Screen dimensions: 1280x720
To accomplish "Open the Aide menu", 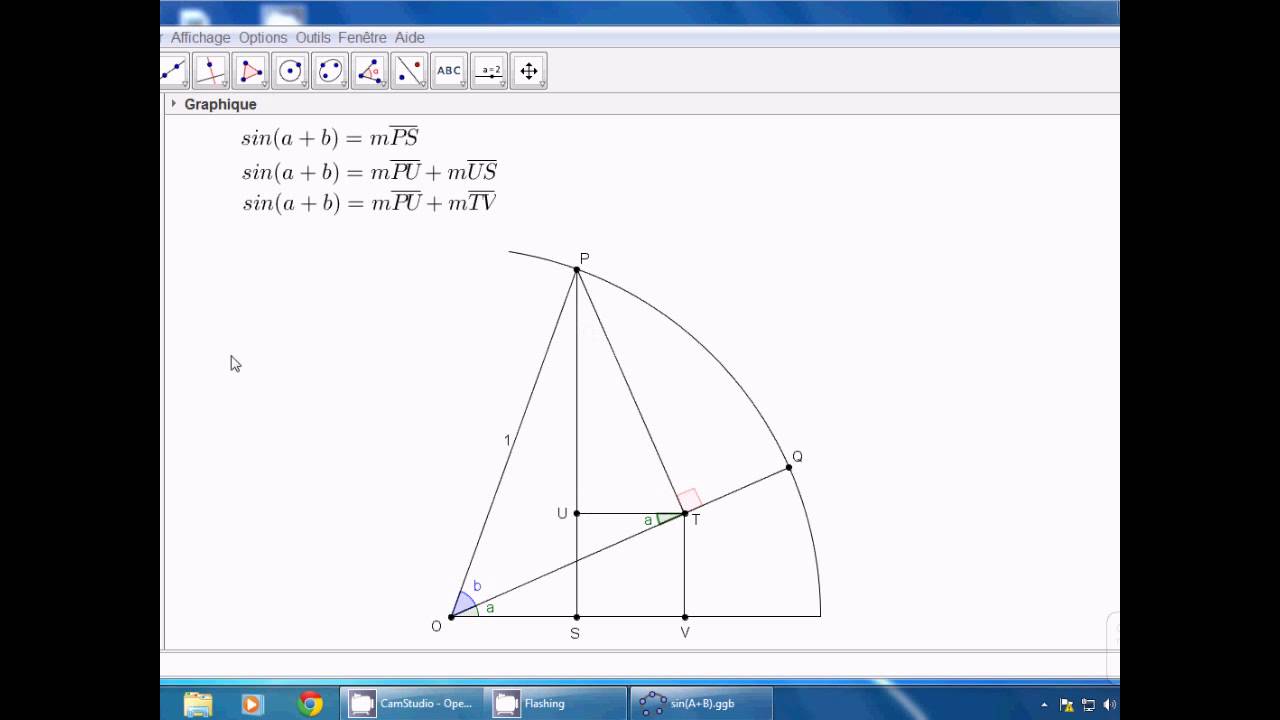I will [409, 38].
